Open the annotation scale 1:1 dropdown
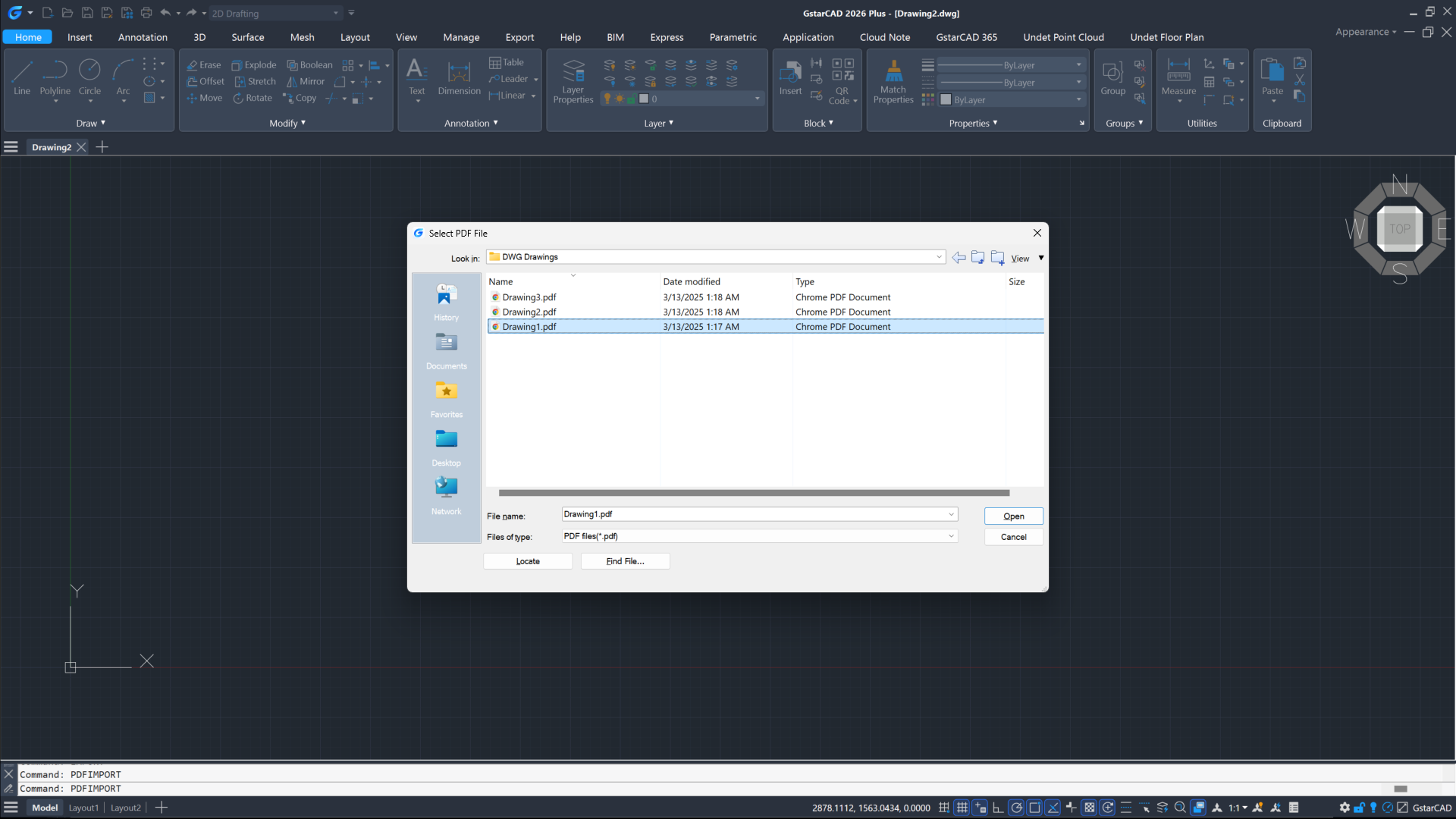 coord(1238,808)
